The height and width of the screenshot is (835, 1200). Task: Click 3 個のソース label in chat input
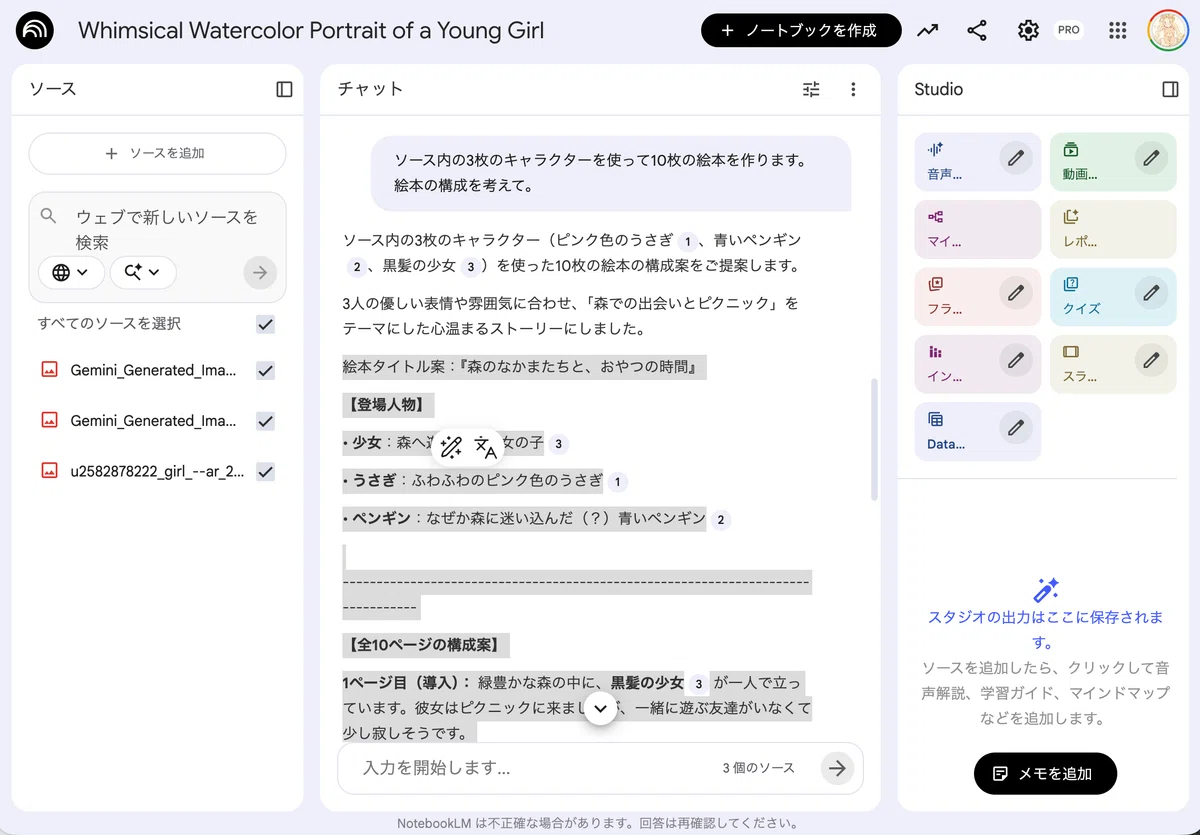pos(758,768)
